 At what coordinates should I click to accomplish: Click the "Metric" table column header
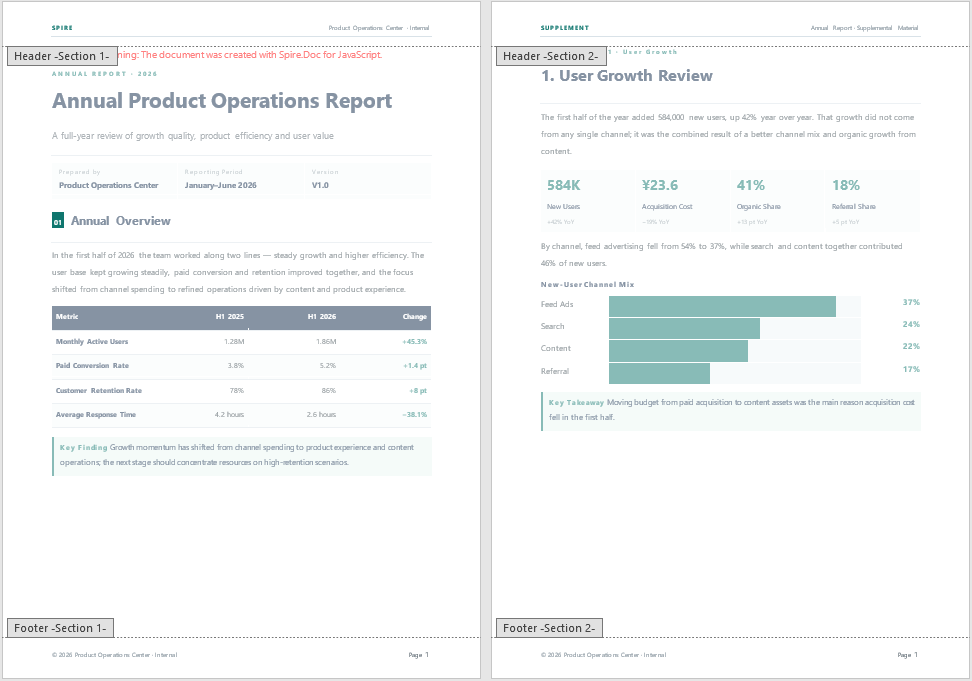67,317
